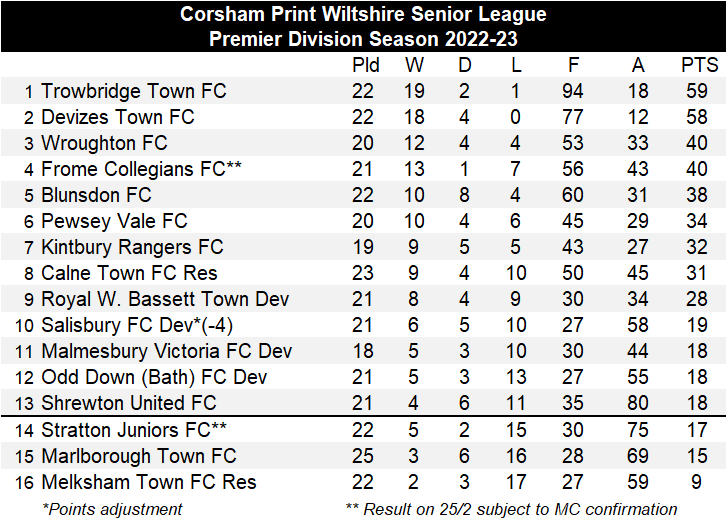Click Salisbury FC Dev*(-4) entry
The height and width of the screenshot is (521, 726).
(137, 325)
